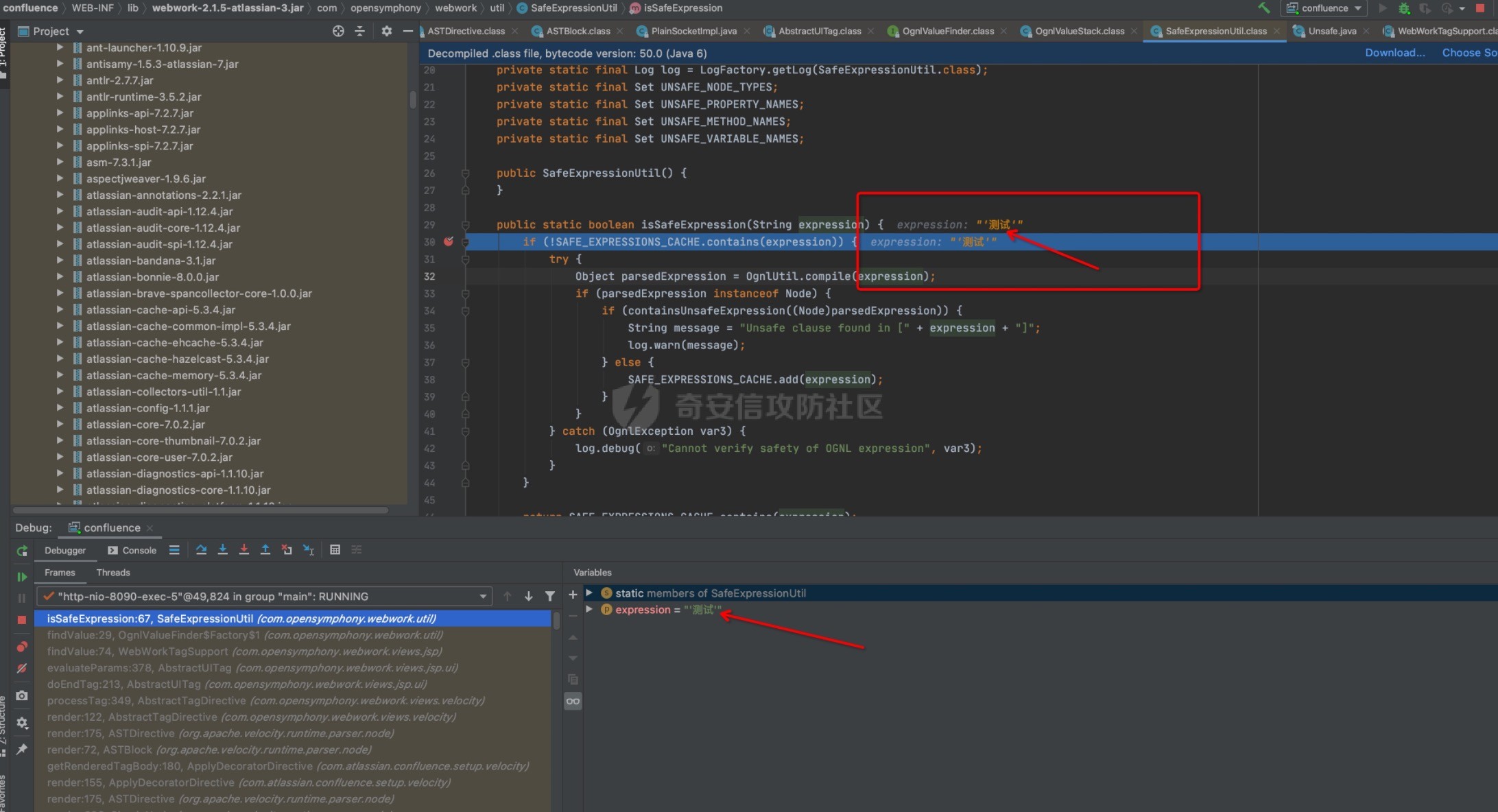Screen dimensions: 1498x812
Task: Fold the try block at line 31
Action: point(465,259)
